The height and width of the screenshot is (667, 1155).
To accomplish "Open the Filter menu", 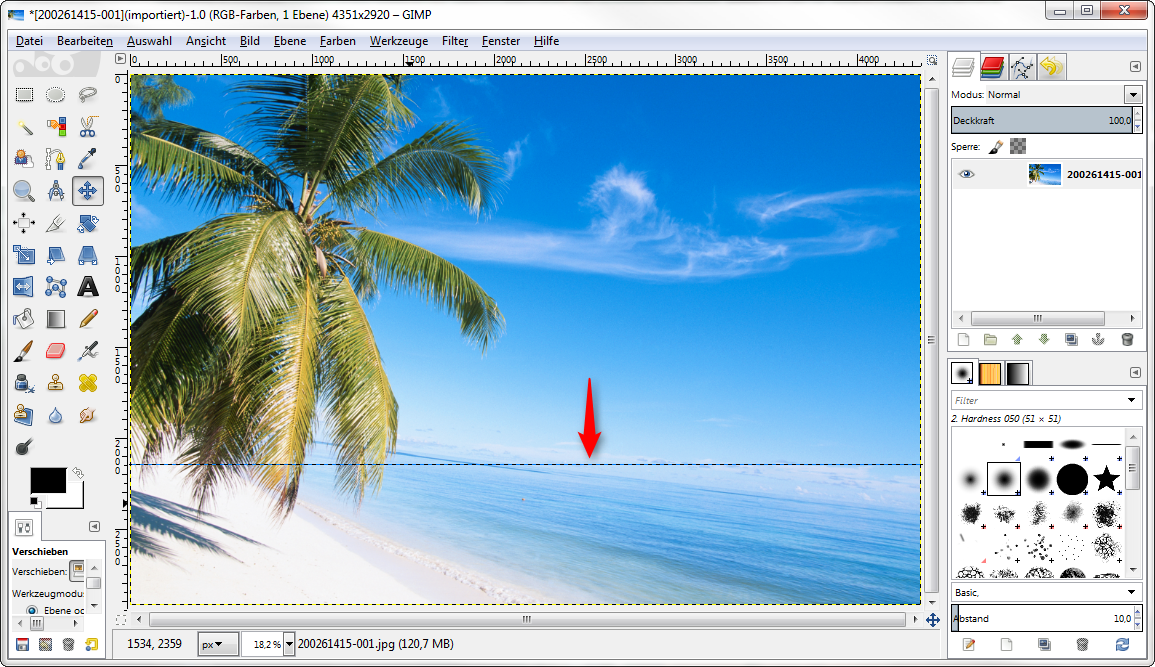I will 455,41.
